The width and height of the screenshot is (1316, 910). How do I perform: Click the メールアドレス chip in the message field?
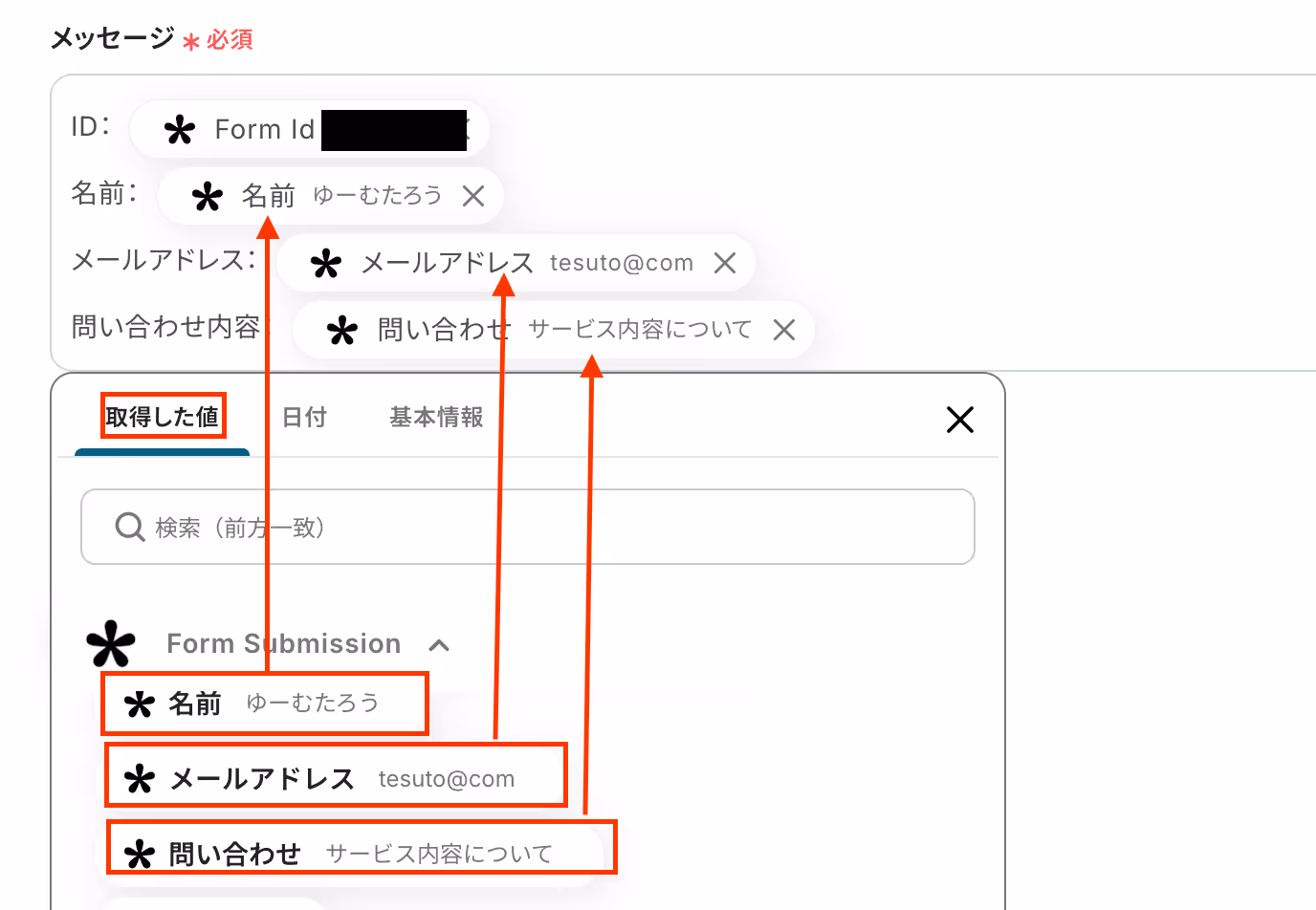coord(515,263)
